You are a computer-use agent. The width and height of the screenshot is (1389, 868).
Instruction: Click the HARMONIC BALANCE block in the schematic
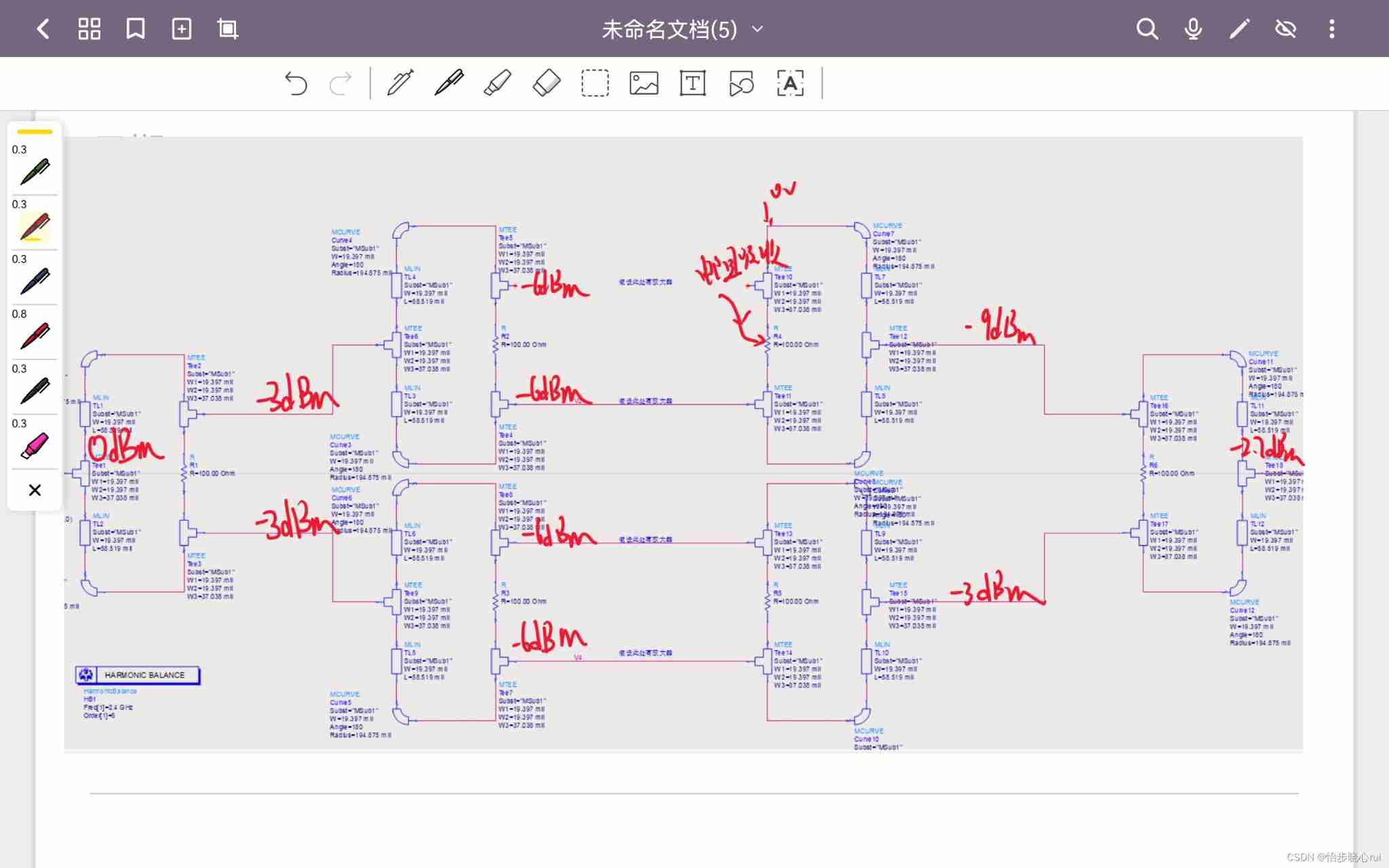(x=138, y=675)
